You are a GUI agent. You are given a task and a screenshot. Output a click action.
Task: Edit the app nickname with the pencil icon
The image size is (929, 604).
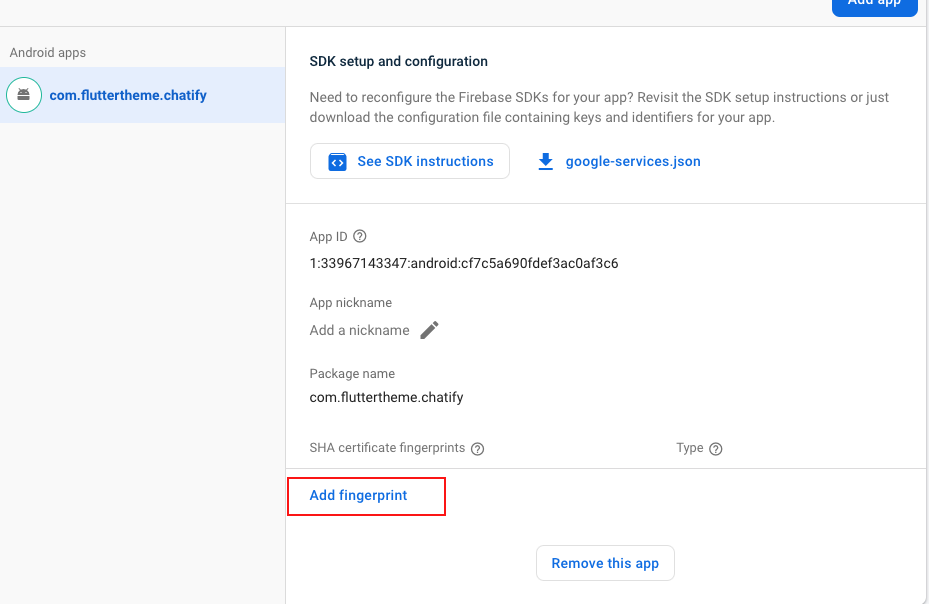[x=429, y=331]
